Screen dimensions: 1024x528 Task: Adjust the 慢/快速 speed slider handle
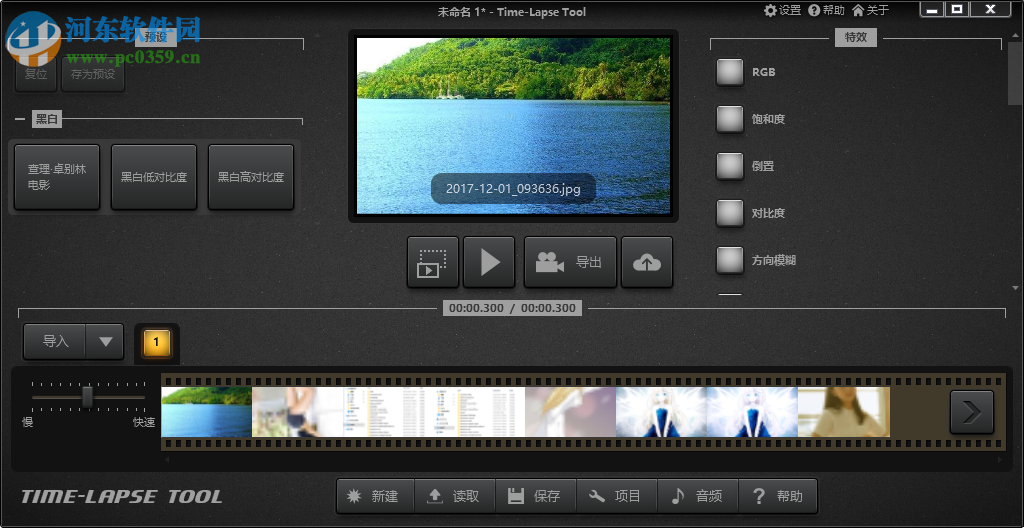coord(87,397)
